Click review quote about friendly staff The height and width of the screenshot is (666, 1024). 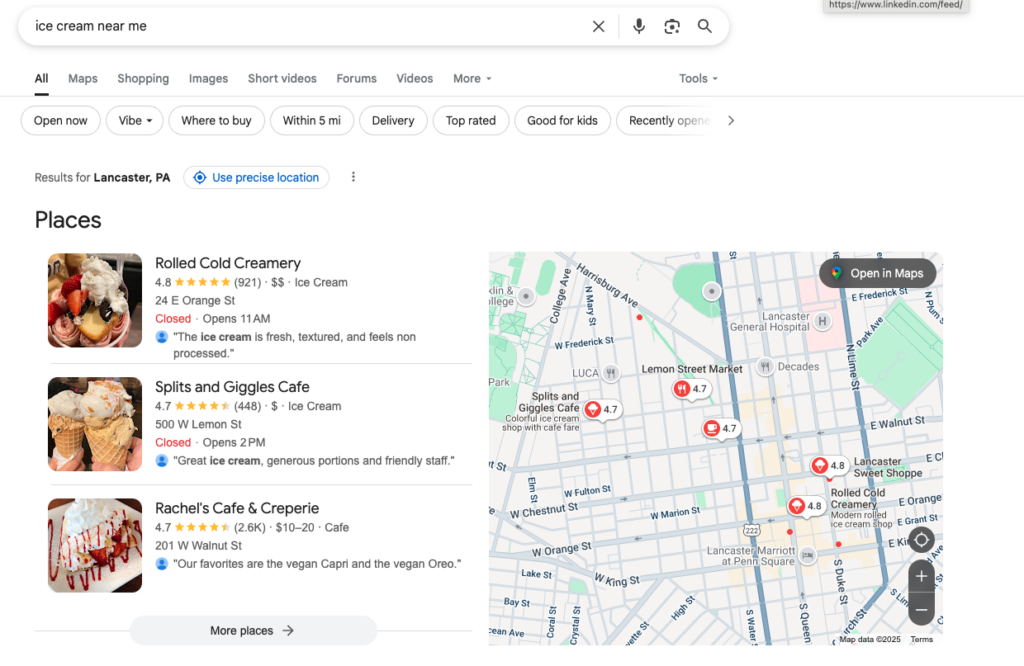click(x=313, y=461)
